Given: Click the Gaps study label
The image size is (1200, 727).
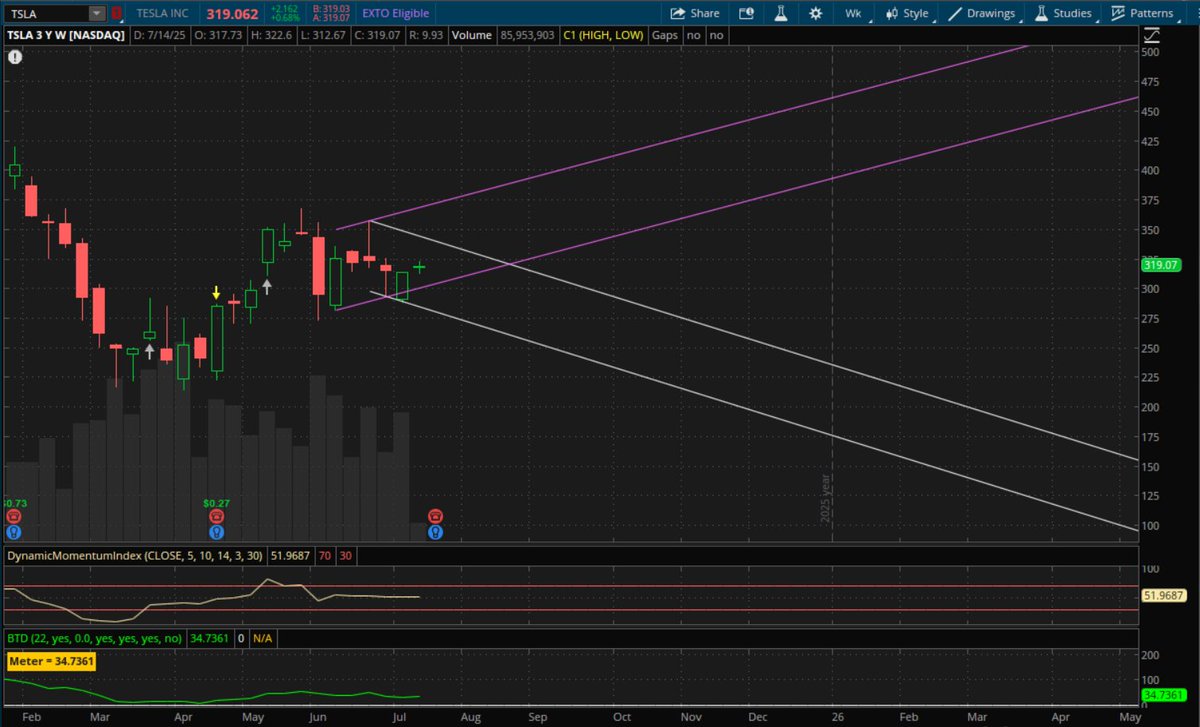Looking at the screenshot, I should 664,35.
